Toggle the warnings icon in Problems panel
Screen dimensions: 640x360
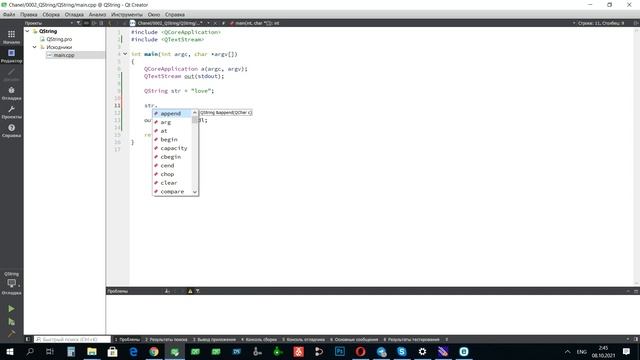[190, 291]
